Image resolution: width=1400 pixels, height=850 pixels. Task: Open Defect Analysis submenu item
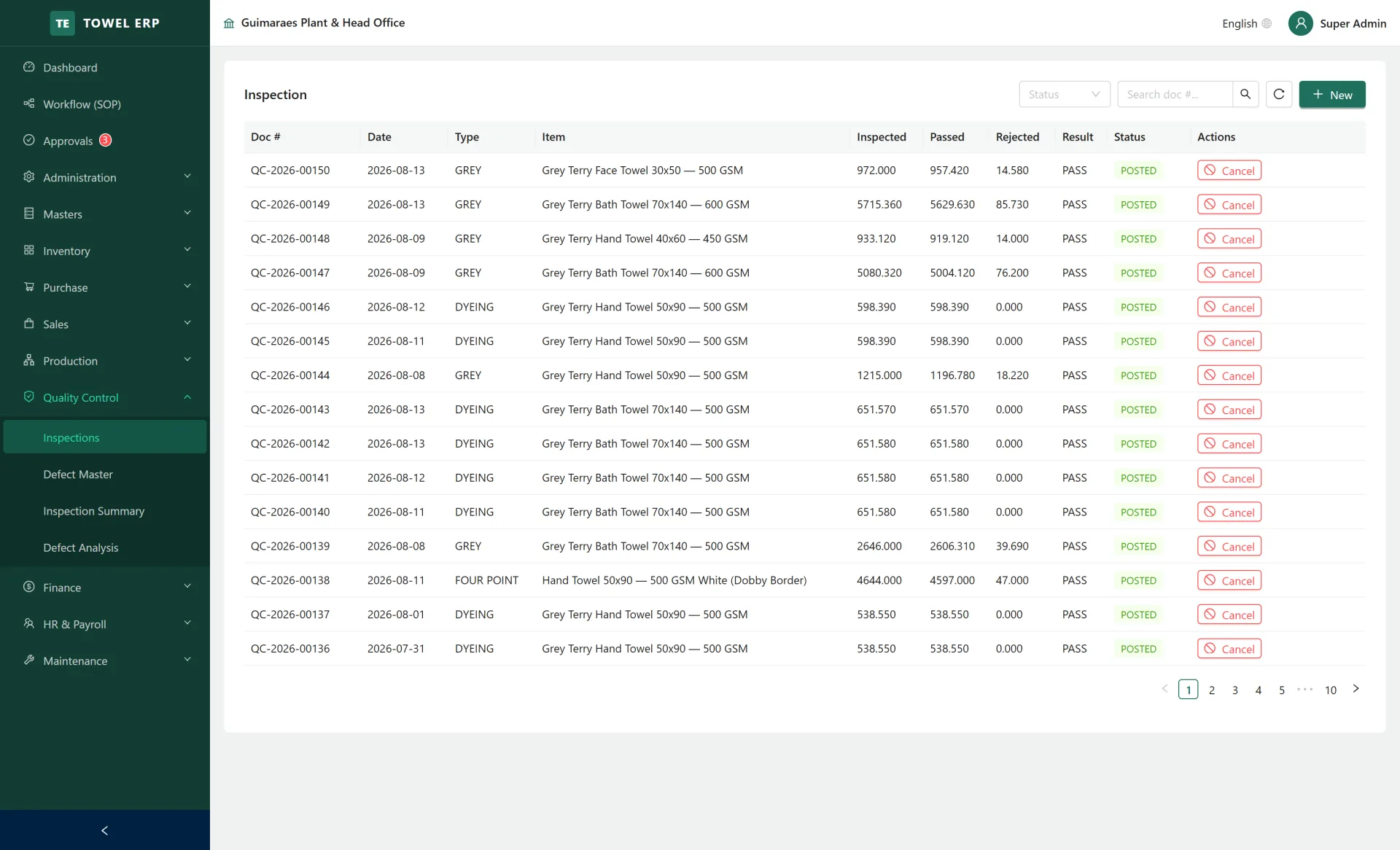coord(105,547)
